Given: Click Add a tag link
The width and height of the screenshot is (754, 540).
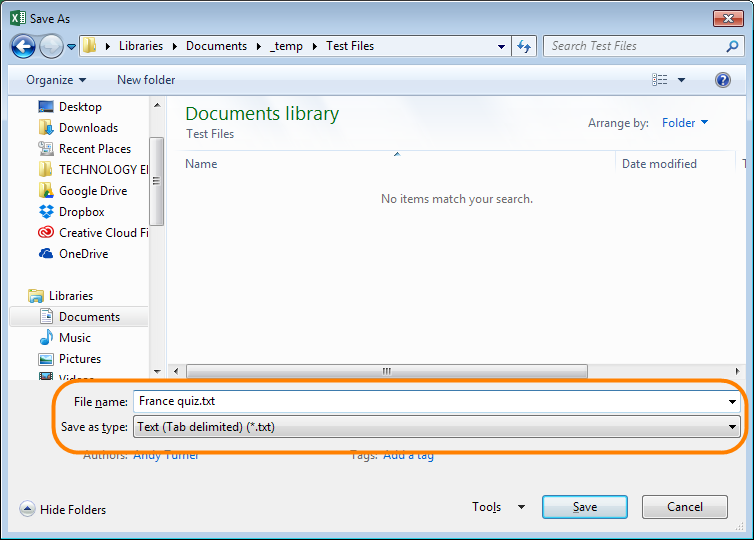Looking at the screenshot, I should click(x=408, y=455).
